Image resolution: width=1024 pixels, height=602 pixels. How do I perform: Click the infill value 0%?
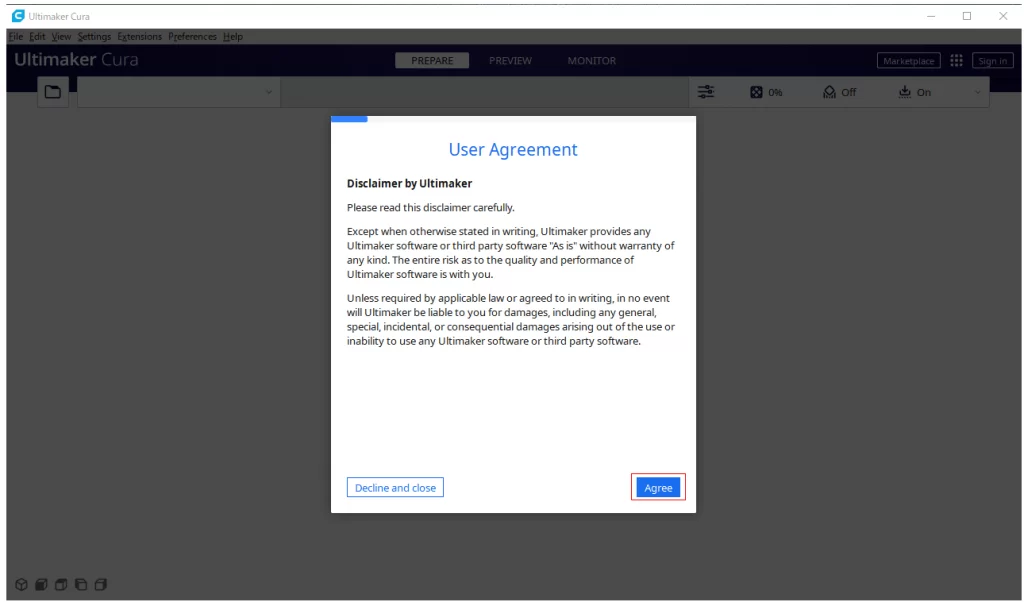[x=775, y=93]
